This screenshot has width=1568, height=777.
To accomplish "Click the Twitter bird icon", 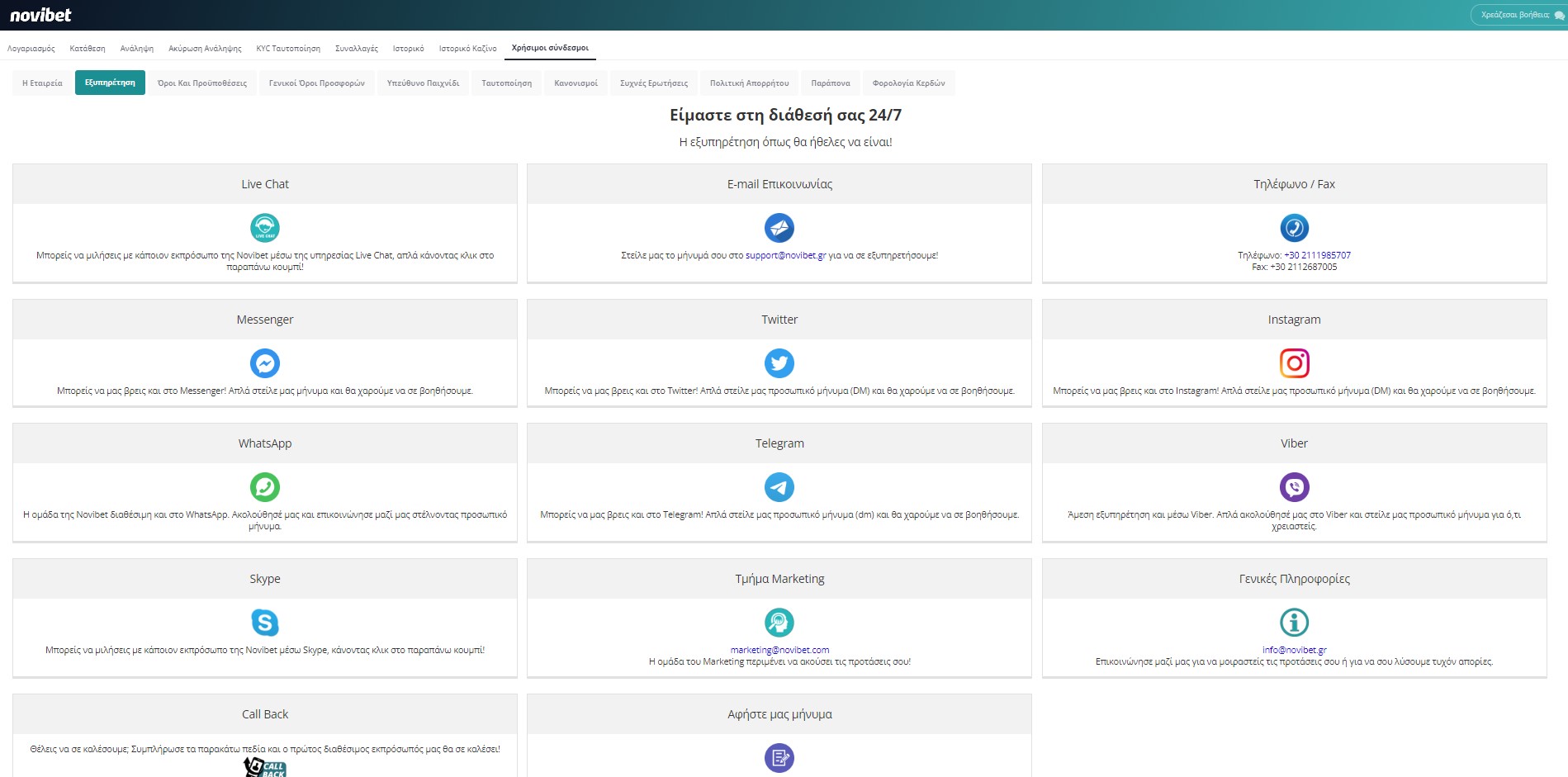I will pos(779,363).
